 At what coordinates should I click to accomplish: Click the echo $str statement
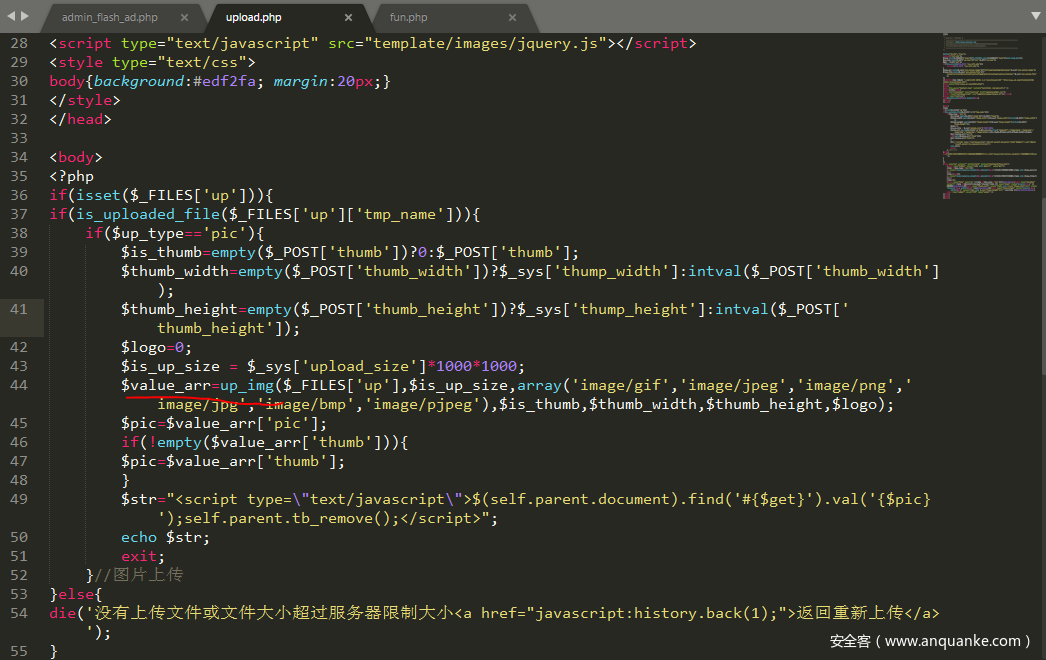[x=165, y=537]
